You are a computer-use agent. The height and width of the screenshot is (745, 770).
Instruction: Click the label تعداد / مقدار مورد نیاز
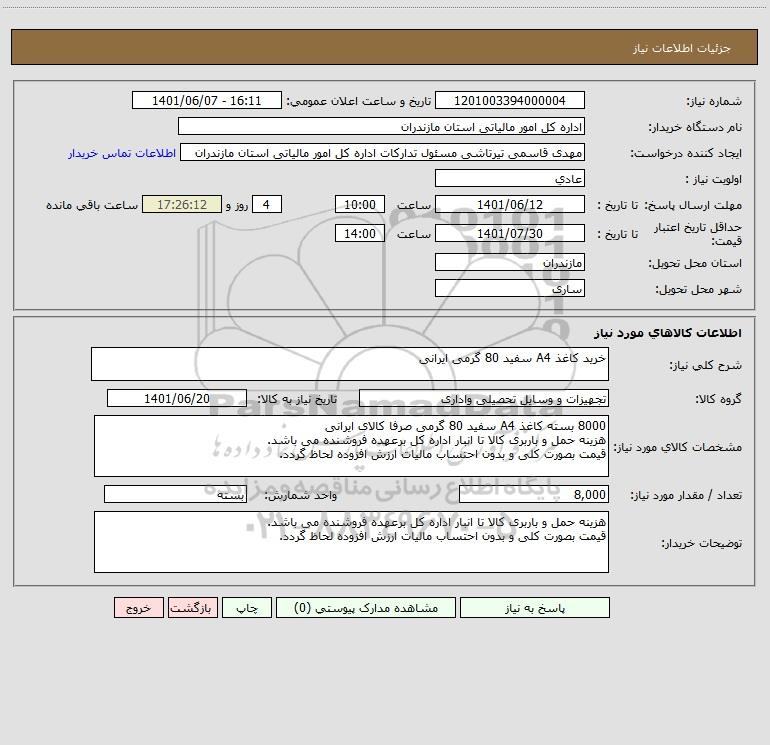[x=686, y=496]
